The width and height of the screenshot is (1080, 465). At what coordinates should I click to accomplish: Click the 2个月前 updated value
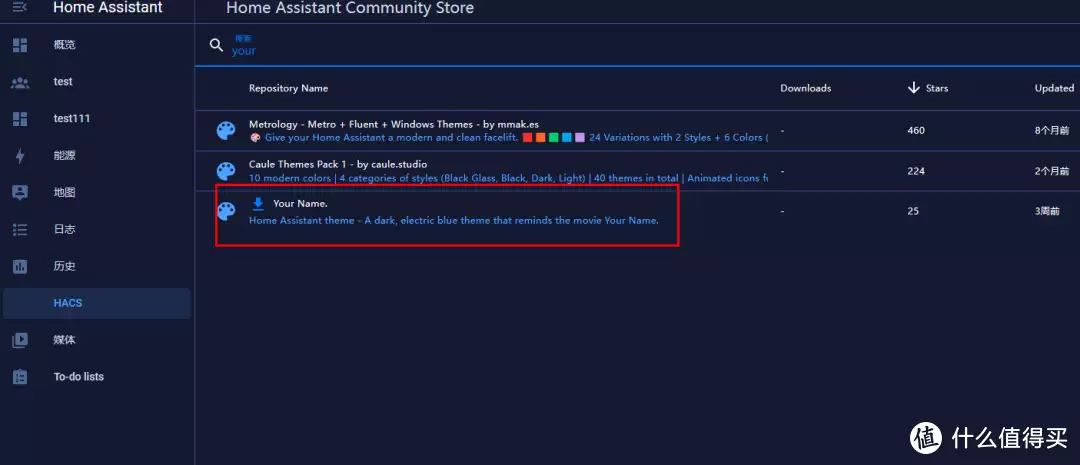tap(1052, 171)
